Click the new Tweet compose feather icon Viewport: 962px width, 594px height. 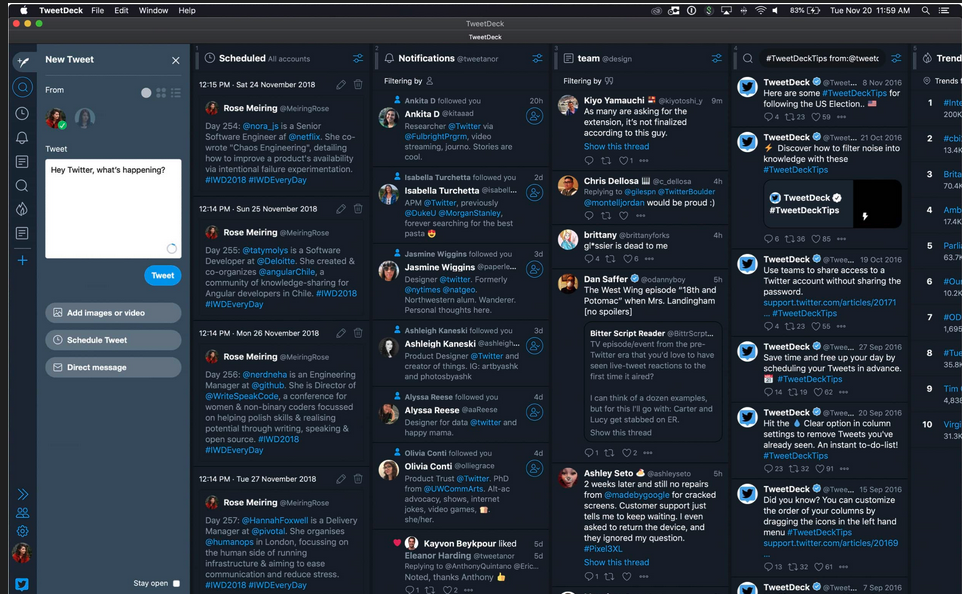pyautogui.click(x=23, y=62)
